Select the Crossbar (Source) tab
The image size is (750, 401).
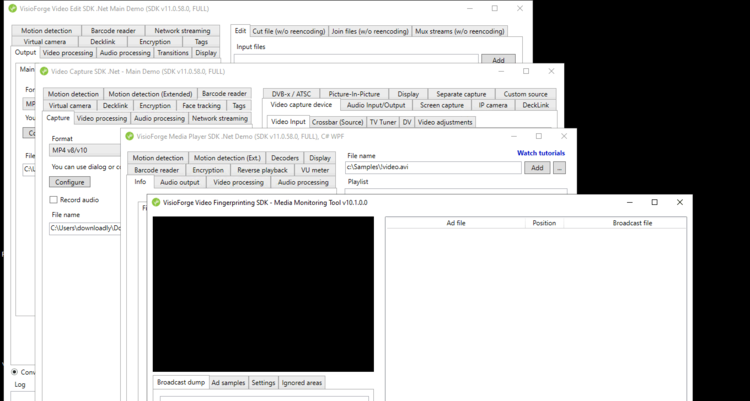point(337,122)
